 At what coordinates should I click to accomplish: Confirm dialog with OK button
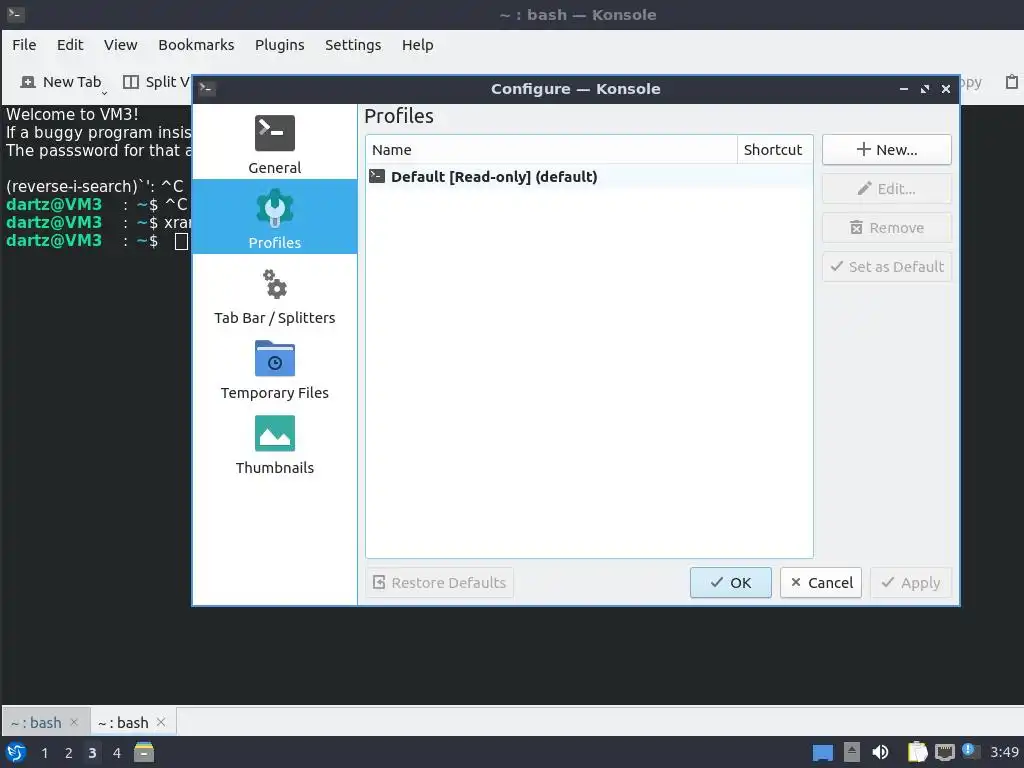point(730,583)
